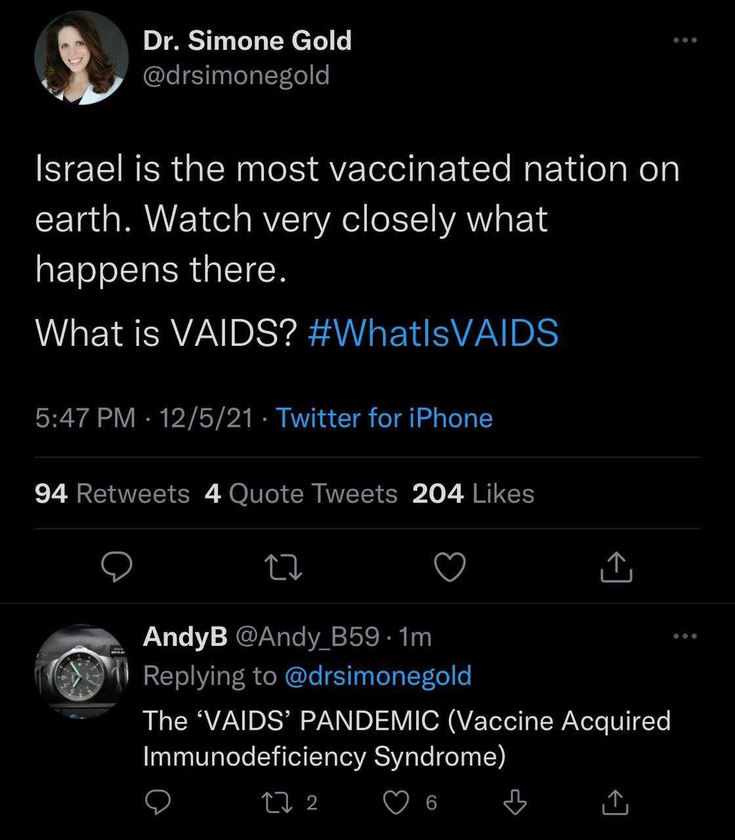Image resolution: width=735 pixels, height=840 pixels.
Task: Retweet AndyB's reply
Action: [273, 802]
